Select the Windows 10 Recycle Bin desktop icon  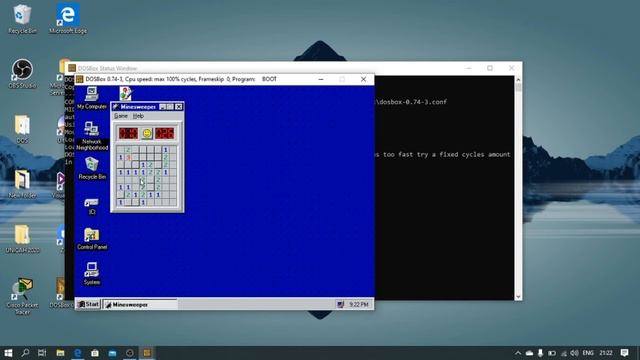(22, 19)
